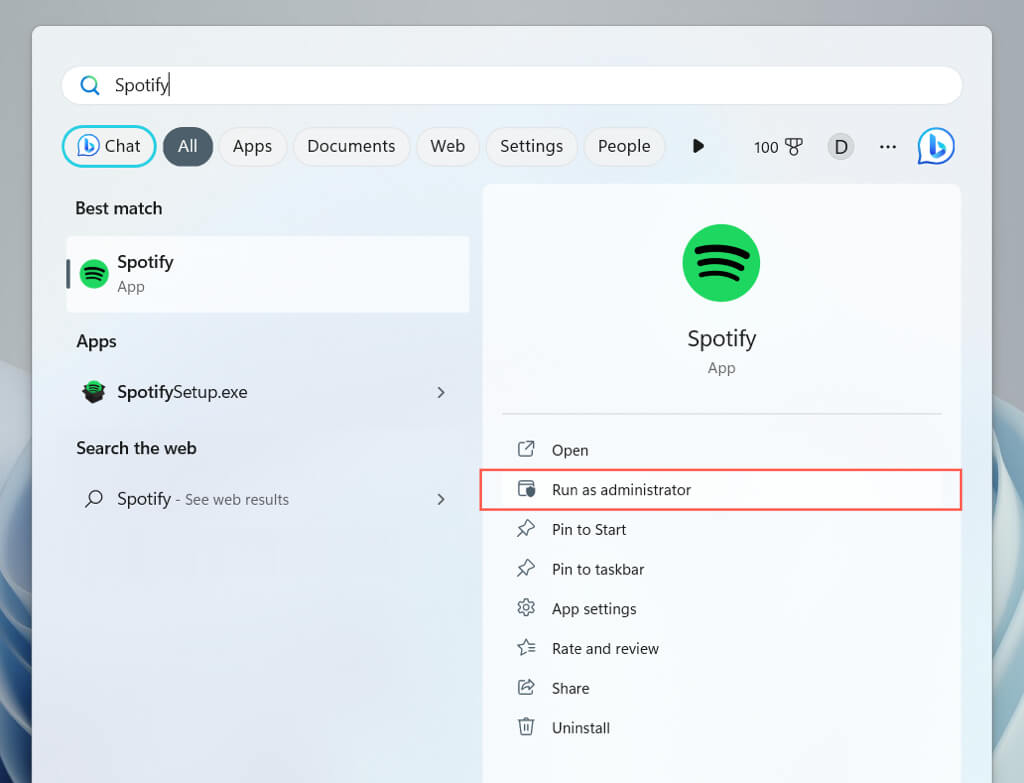
Task: Choose Rate and review
Action: point(721,648)
